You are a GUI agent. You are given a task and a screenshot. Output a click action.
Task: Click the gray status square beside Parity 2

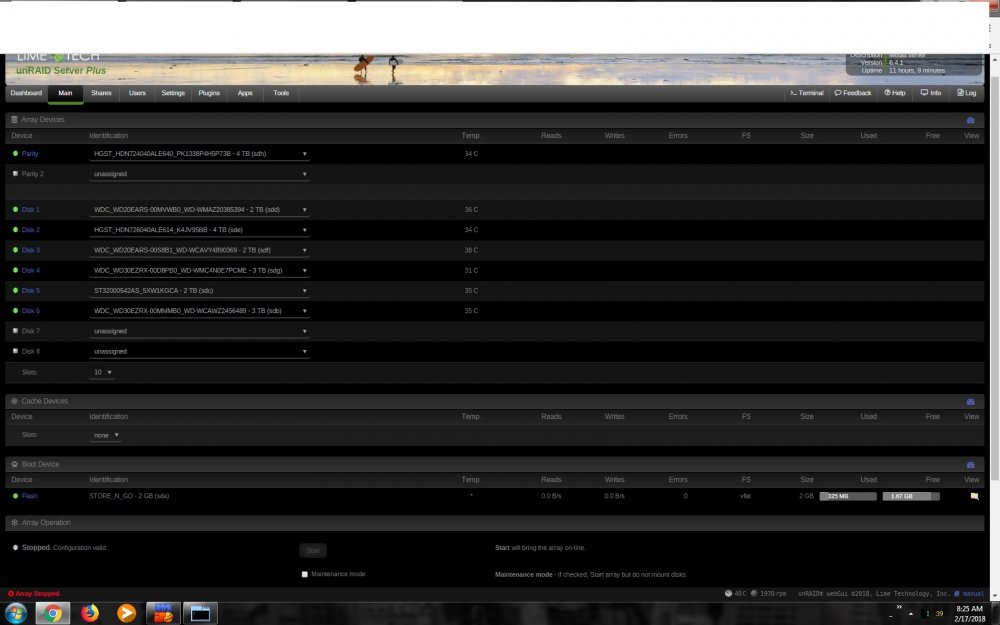point(15,173)
